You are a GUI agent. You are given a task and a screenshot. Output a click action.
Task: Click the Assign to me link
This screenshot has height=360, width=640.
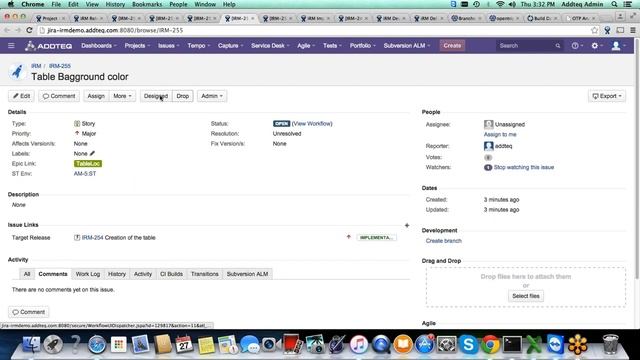(500, 134)
